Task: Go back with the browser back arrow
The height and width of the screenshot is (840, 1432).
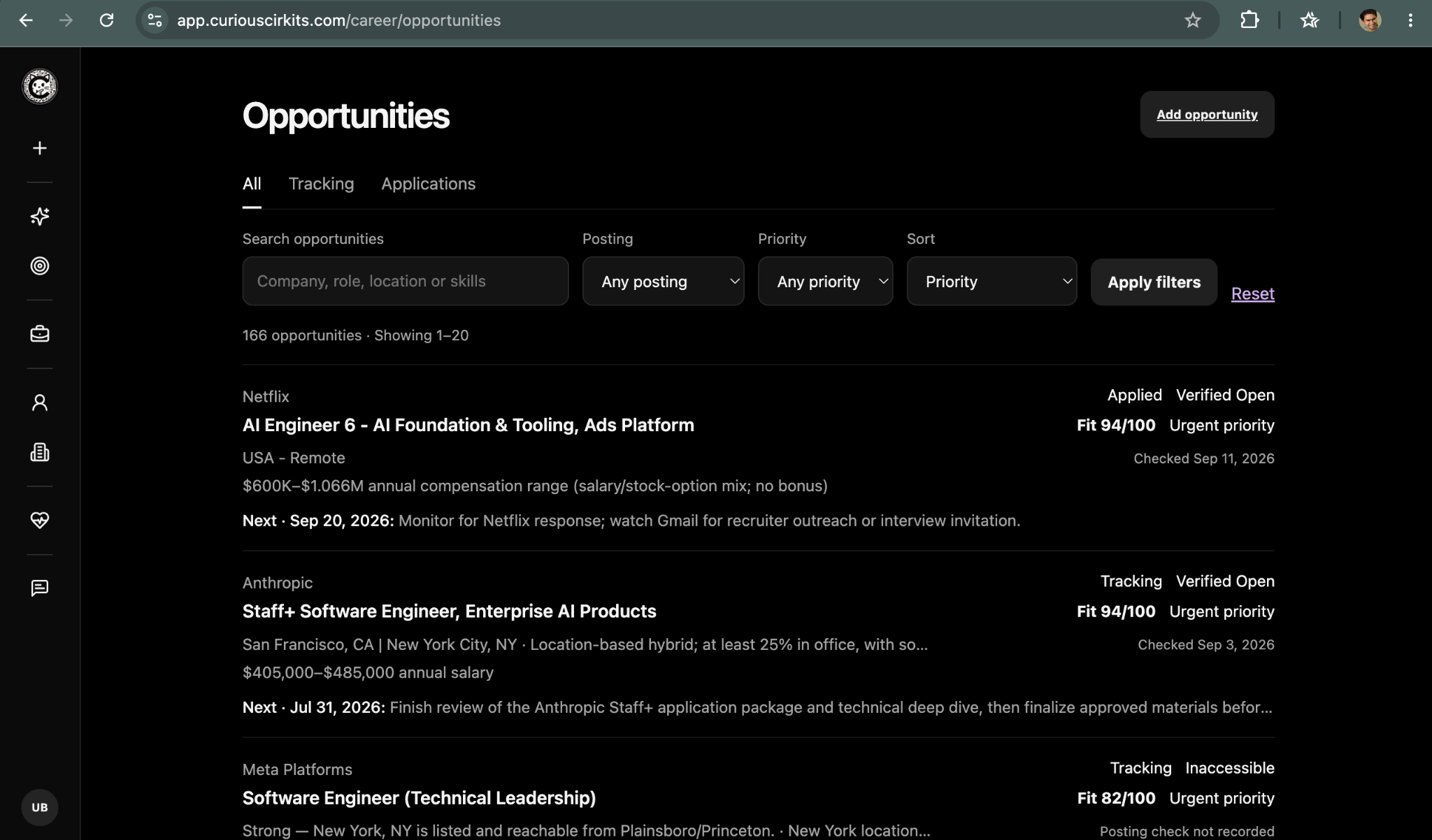Action: [x=26, y=20]
